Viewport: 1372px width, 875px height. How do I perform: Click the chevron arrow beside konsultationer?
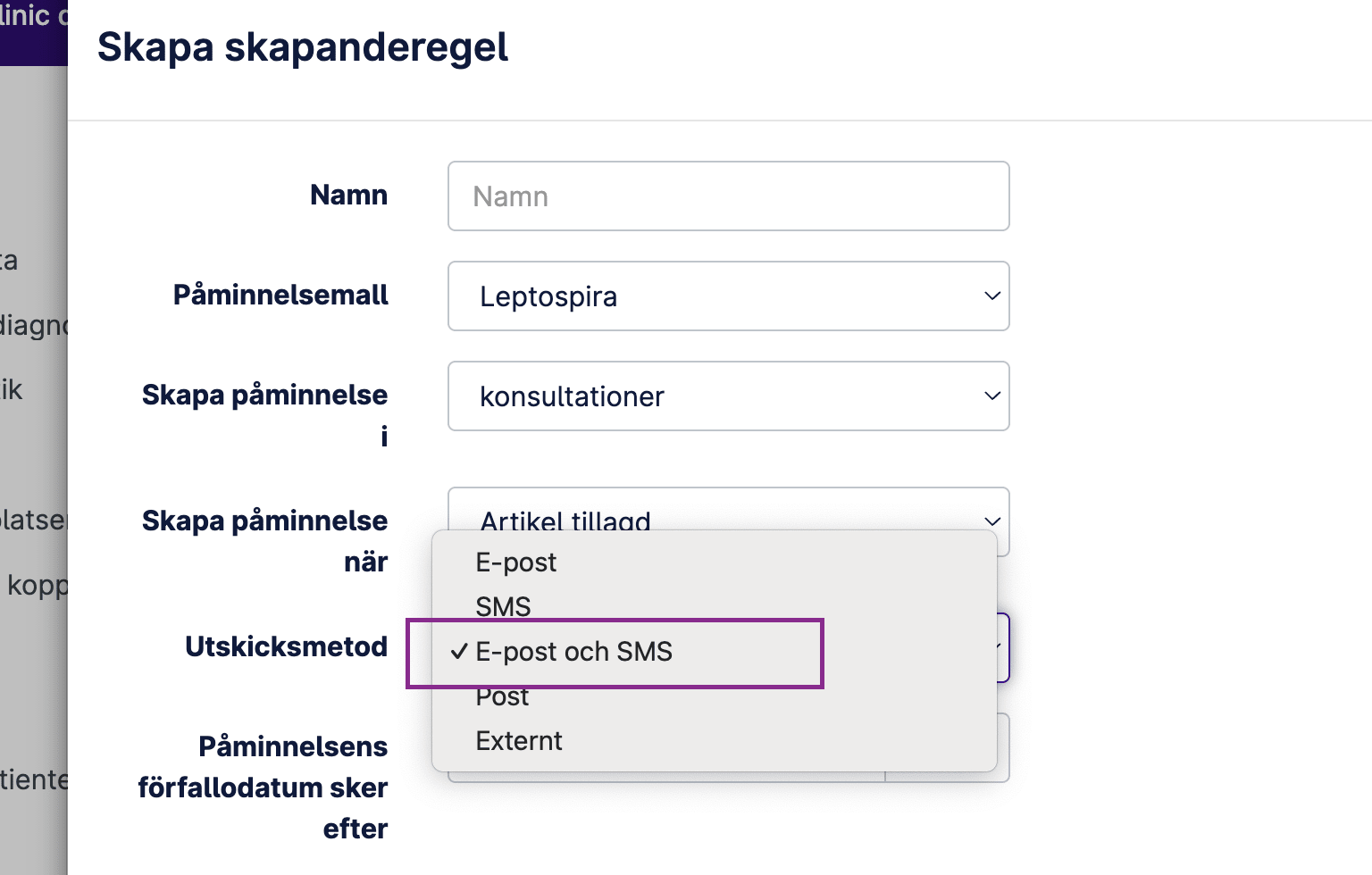[991, 396]
